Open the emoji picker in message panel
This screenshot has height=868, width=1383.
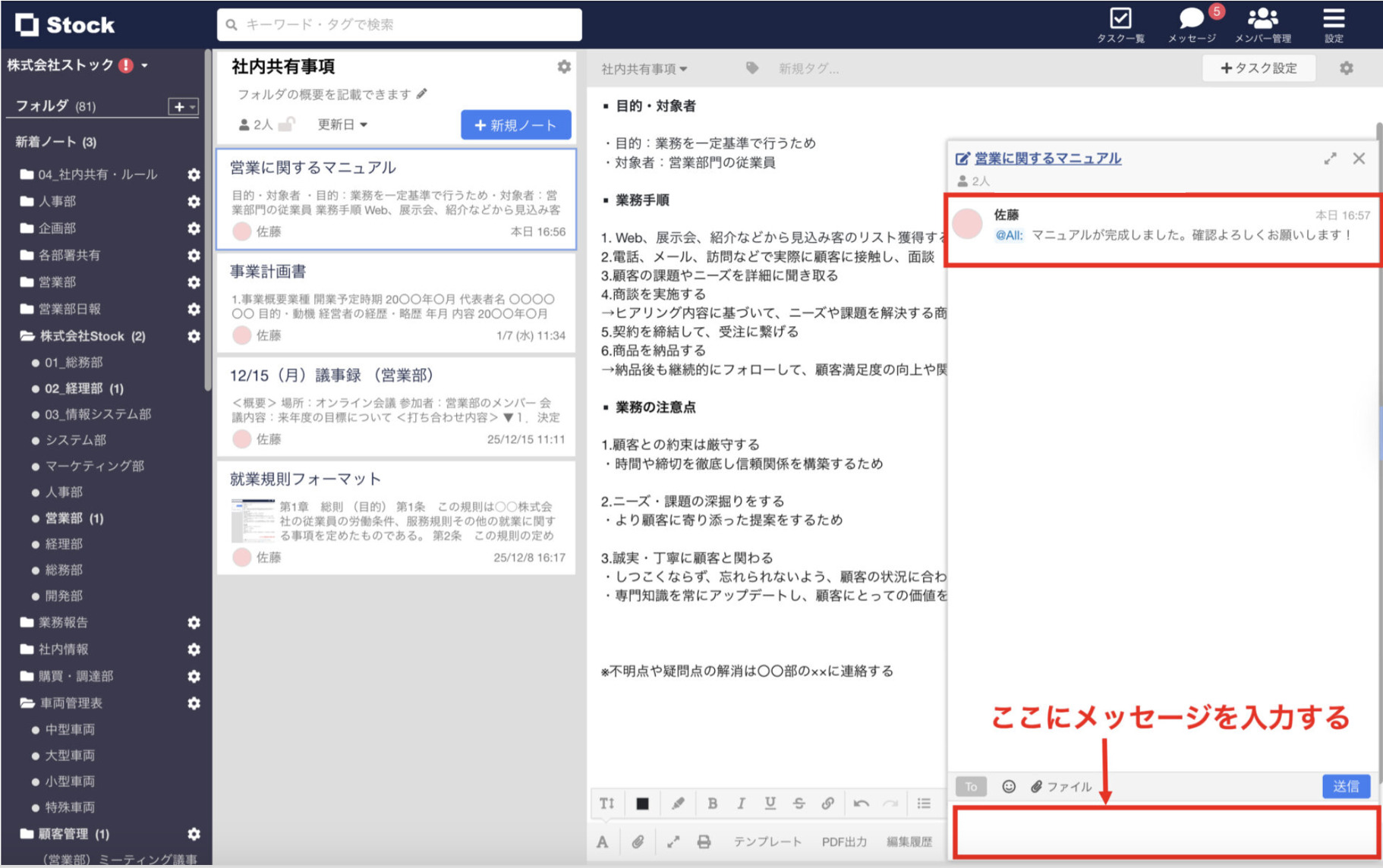click(x=1009, y=787)
